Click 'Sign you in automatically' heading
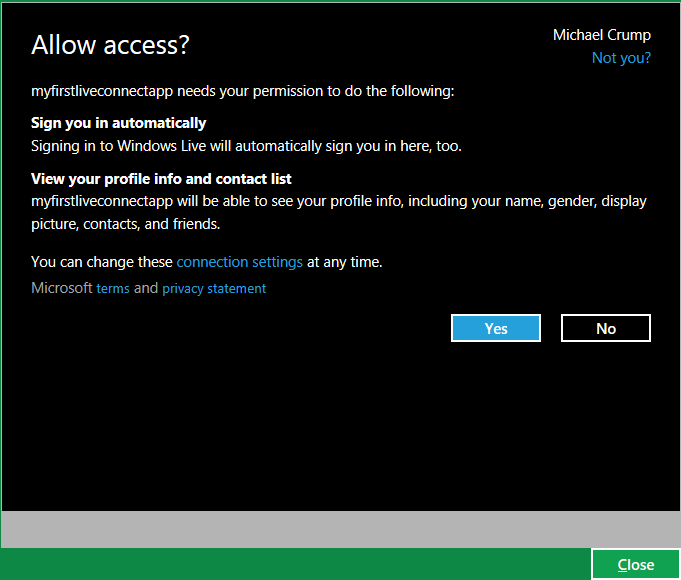681x580 pixels. 119,123
